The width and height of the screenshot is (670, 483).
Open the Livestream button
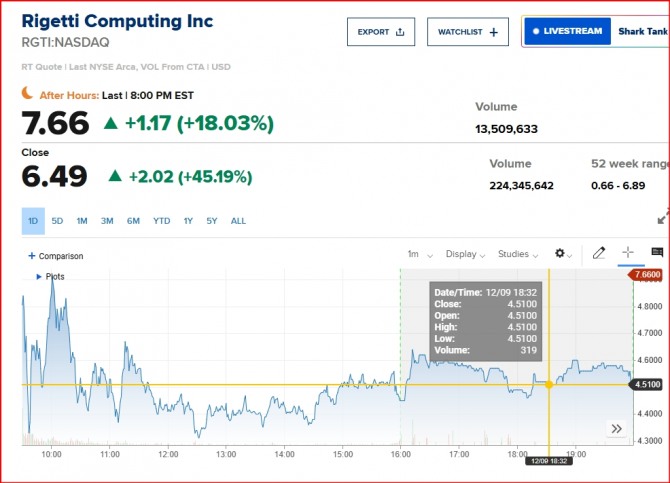click(568, 31)
